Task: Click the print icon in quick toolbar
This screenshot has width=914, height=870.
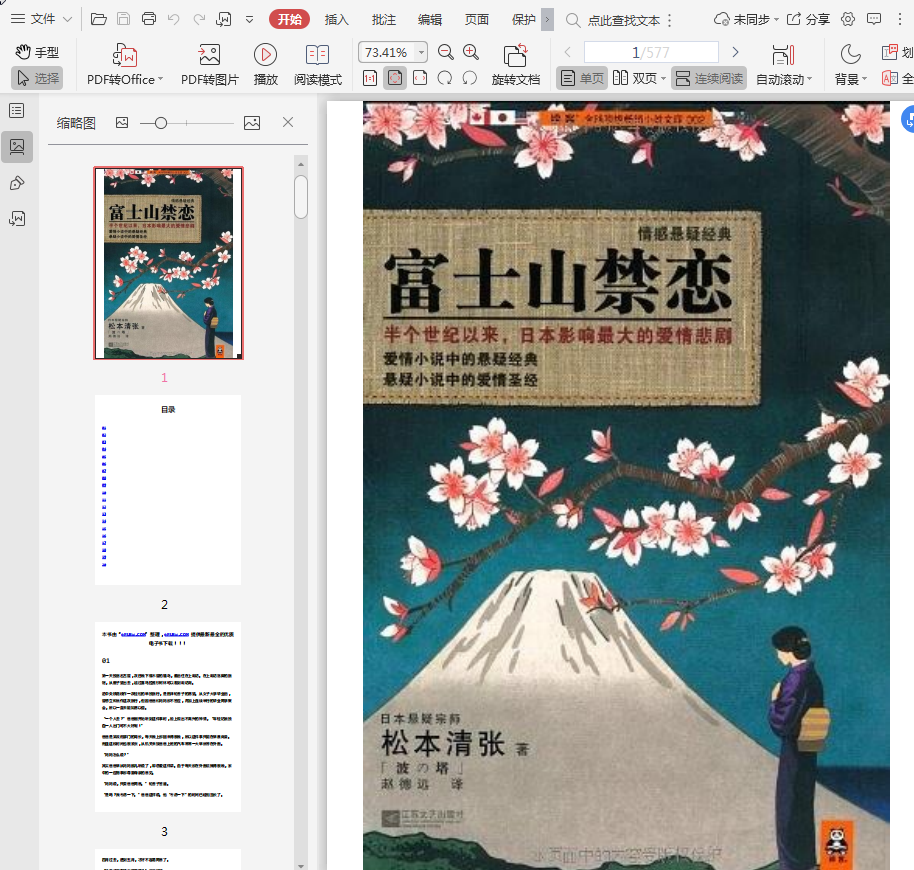Action: tap(149, 19)
